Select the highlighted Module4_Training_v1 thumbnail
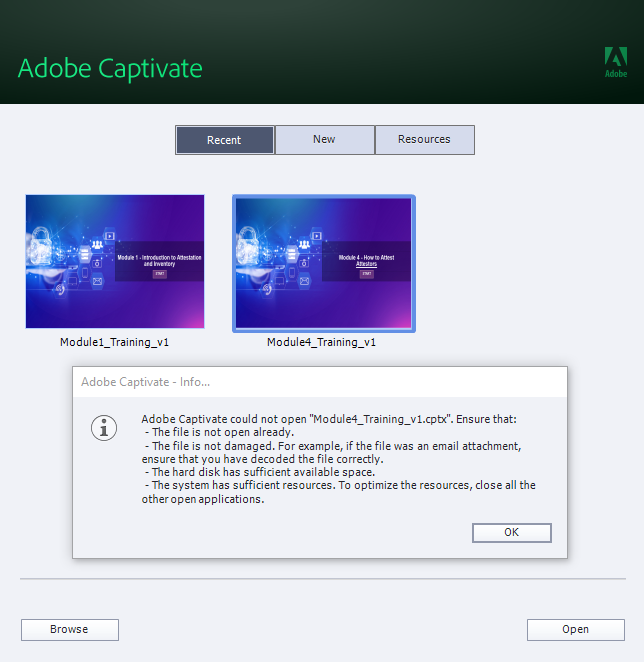The width and height of the screenshot is (644, 662). 324,262
